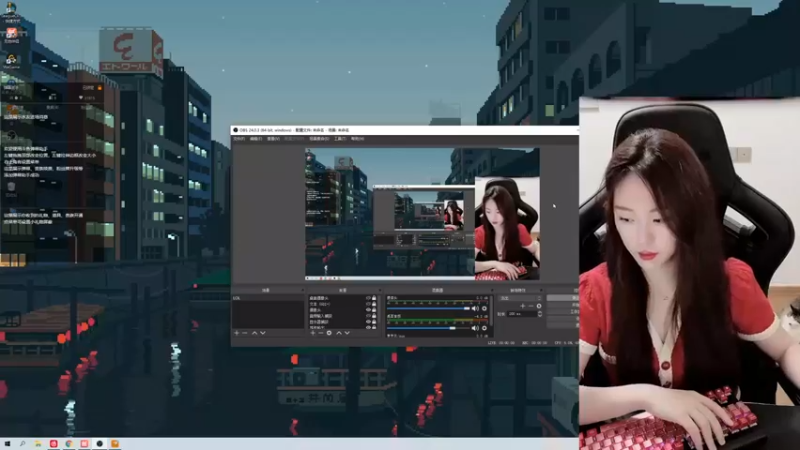Toggle visibility eye of the second source
800x450 pixels.
[x=368, y=304]
